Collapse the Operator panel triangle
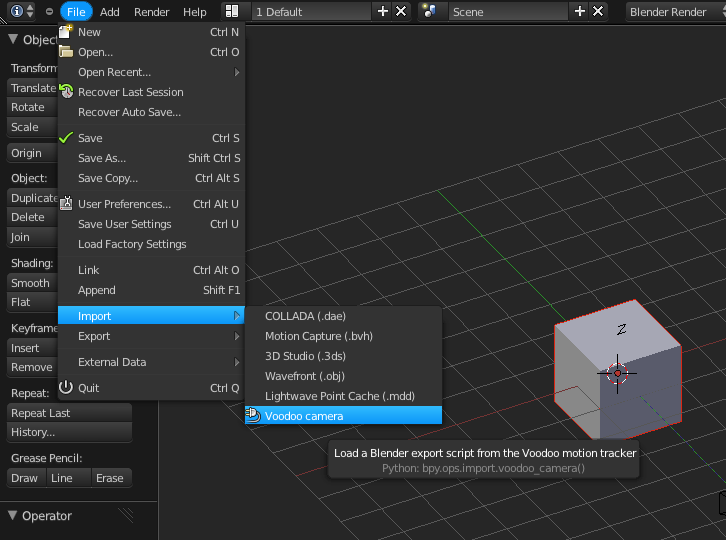Image resolution: width=726 pixels, height=540 pixels. pyautogui.click(x=13, y=515)
